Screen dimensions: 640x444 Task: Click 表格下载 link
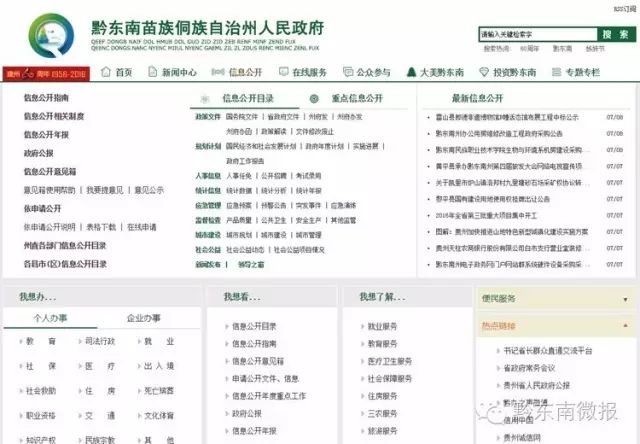tap(101, 227)
